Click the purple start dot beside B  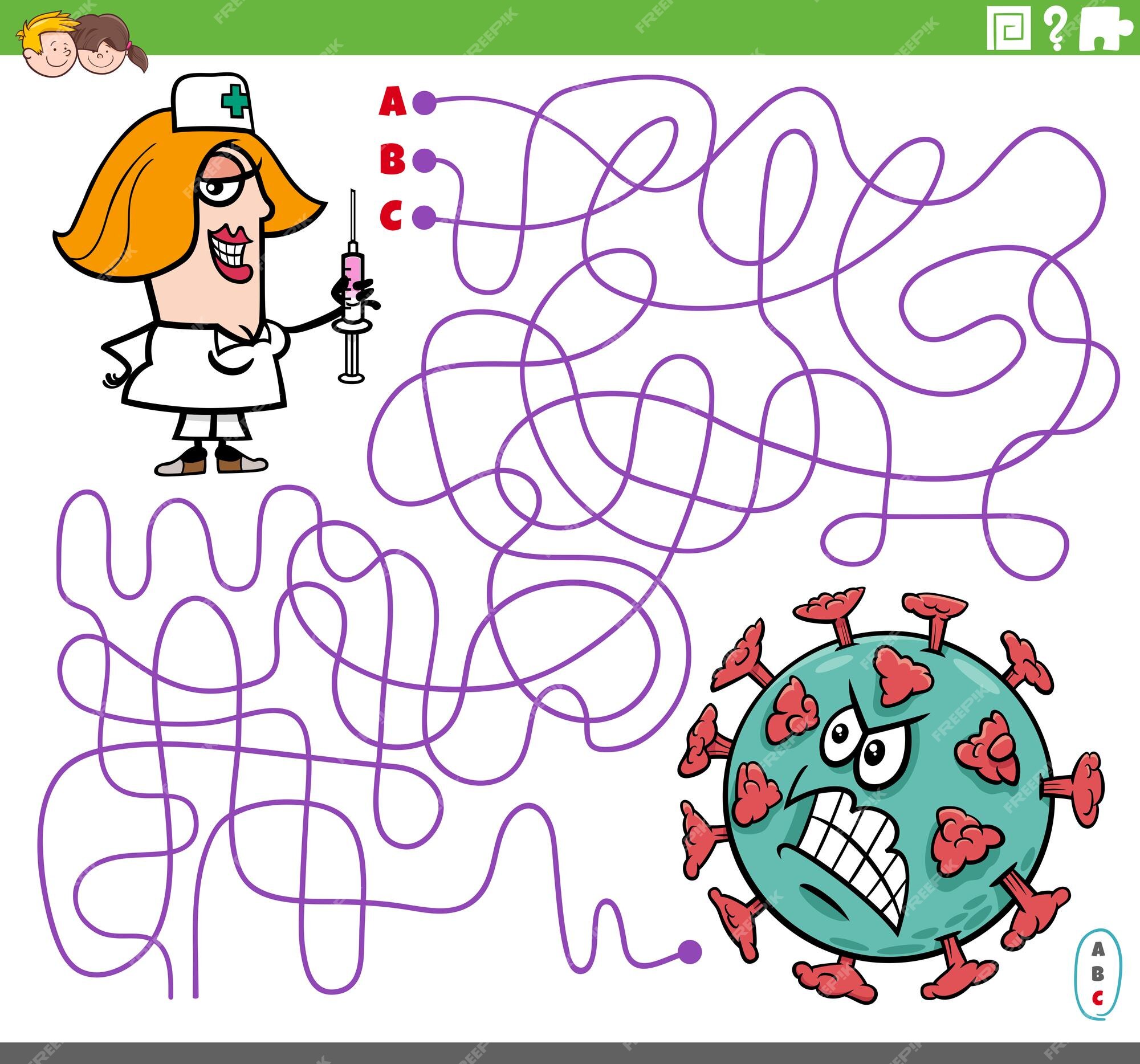[424, 161]
